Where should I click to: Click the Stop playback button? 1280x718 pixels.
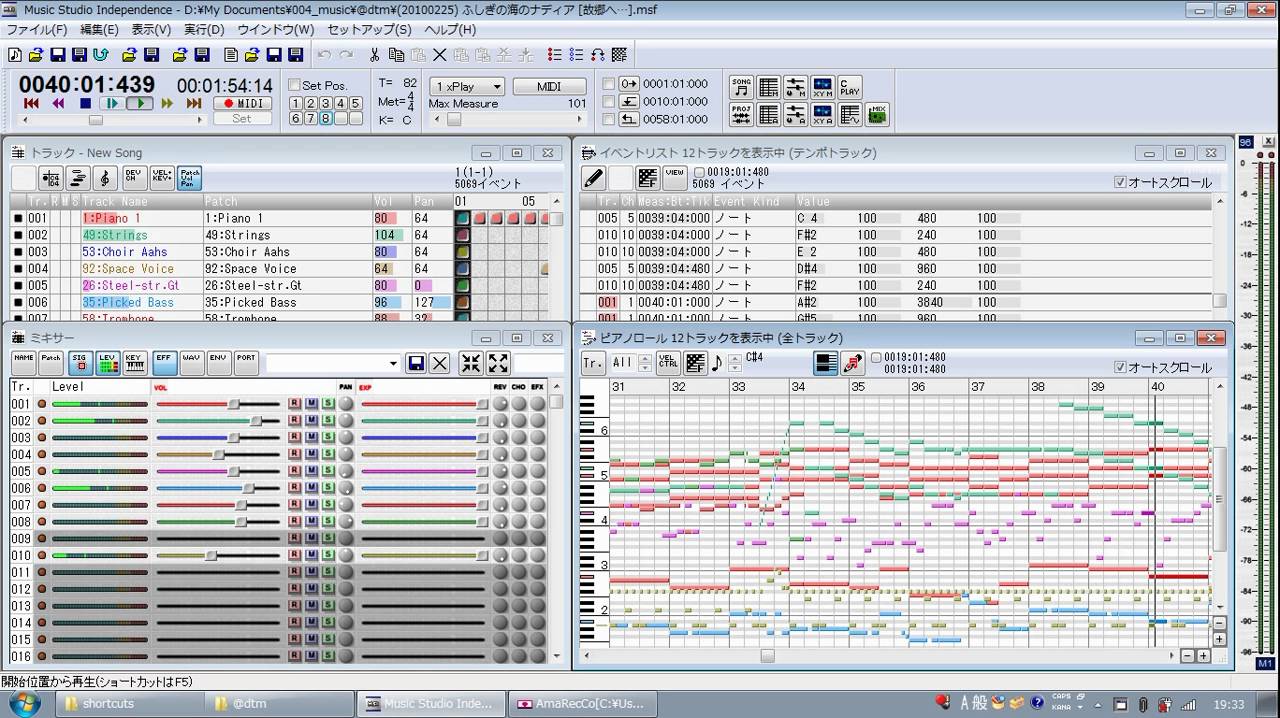click(x=85, y=103)
